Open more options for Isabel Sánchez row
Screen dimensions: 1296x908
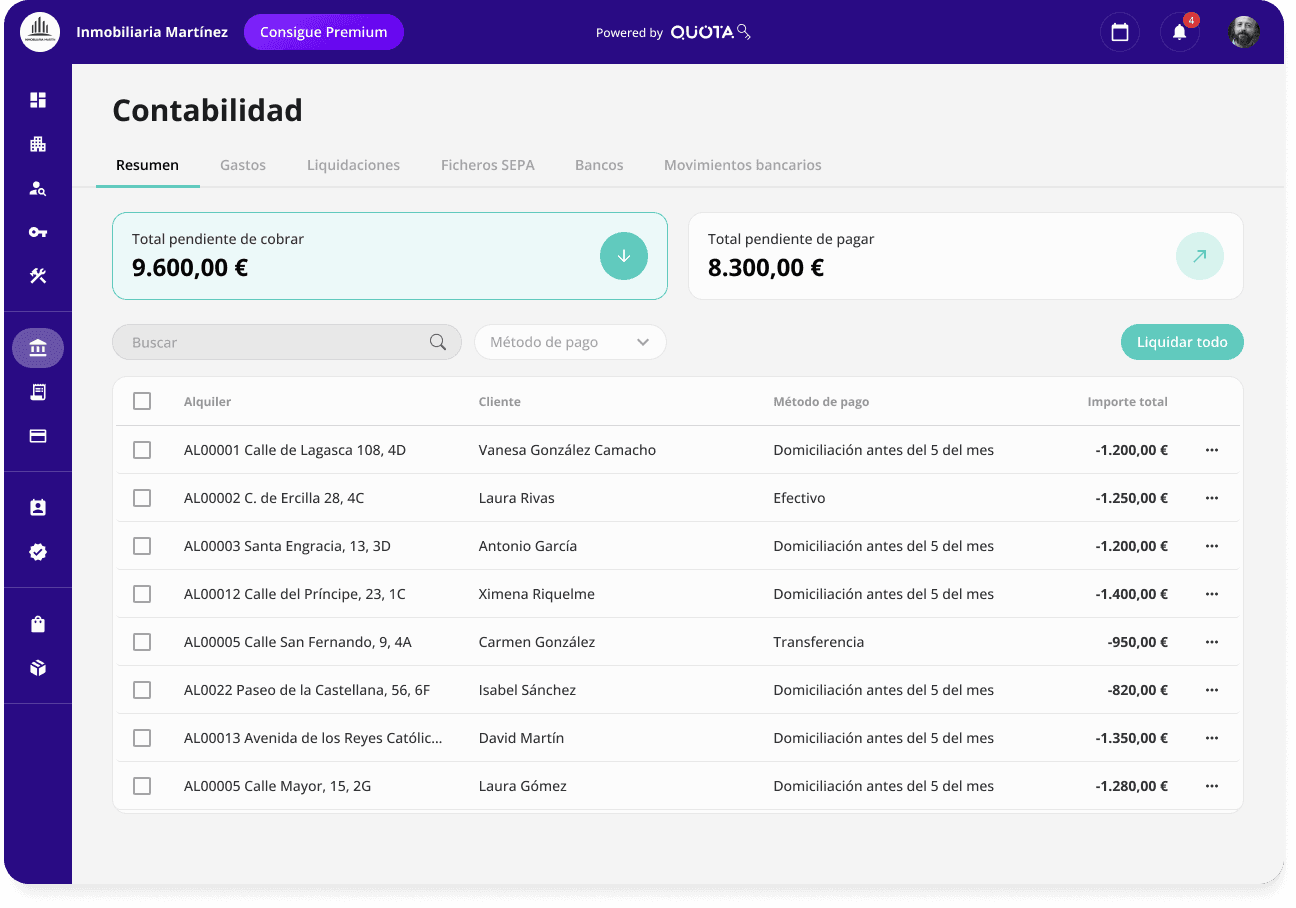click(1212, 690)
